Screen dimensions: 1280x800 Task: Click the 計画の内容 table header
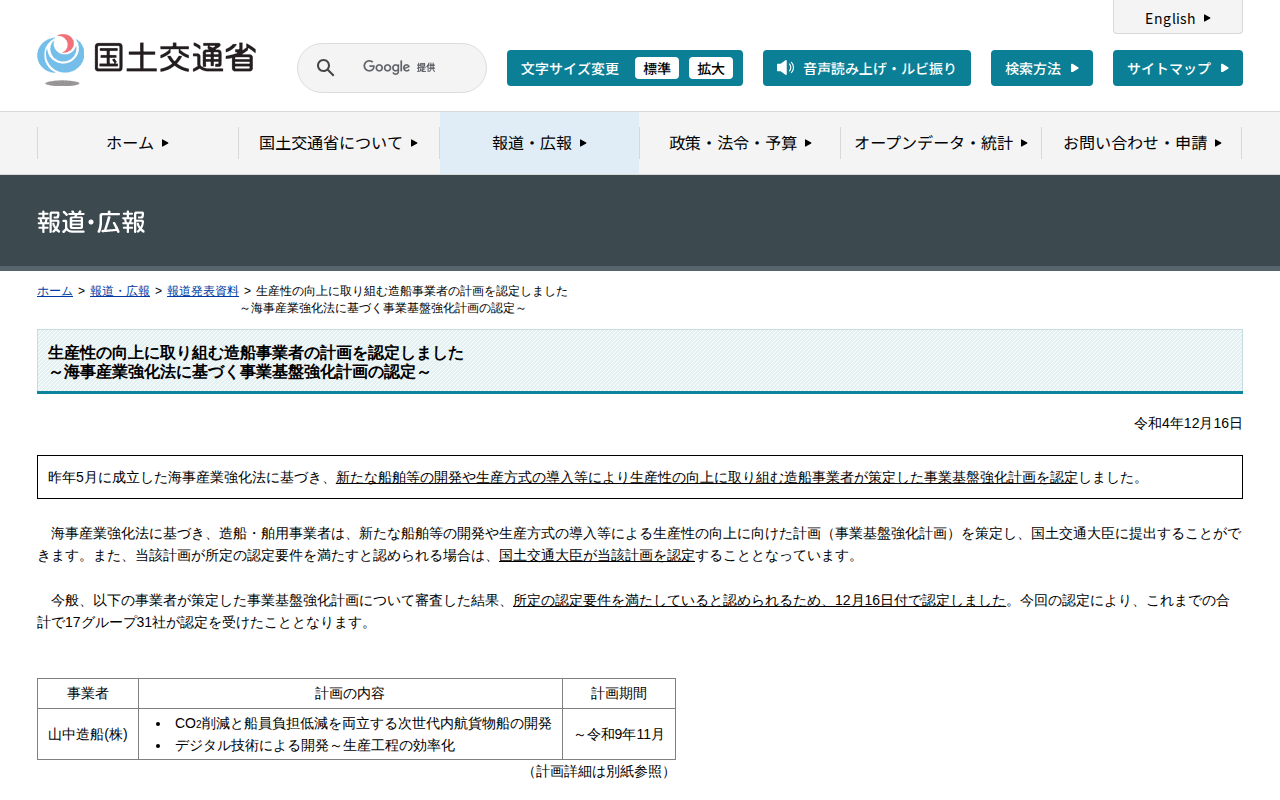coord(350,693)
